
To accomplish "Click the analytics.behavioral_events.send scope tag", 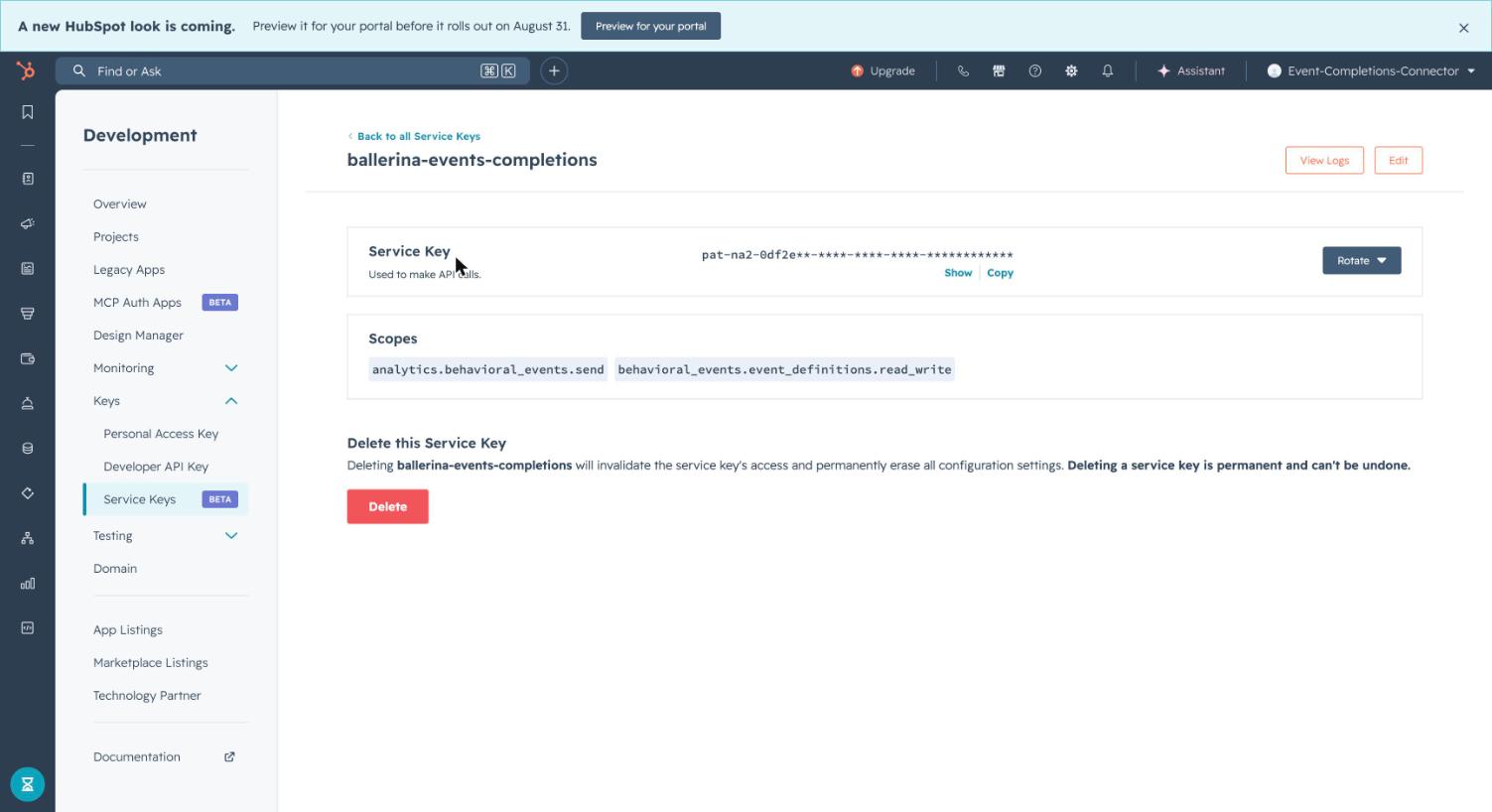I will [x=487, y=369].
